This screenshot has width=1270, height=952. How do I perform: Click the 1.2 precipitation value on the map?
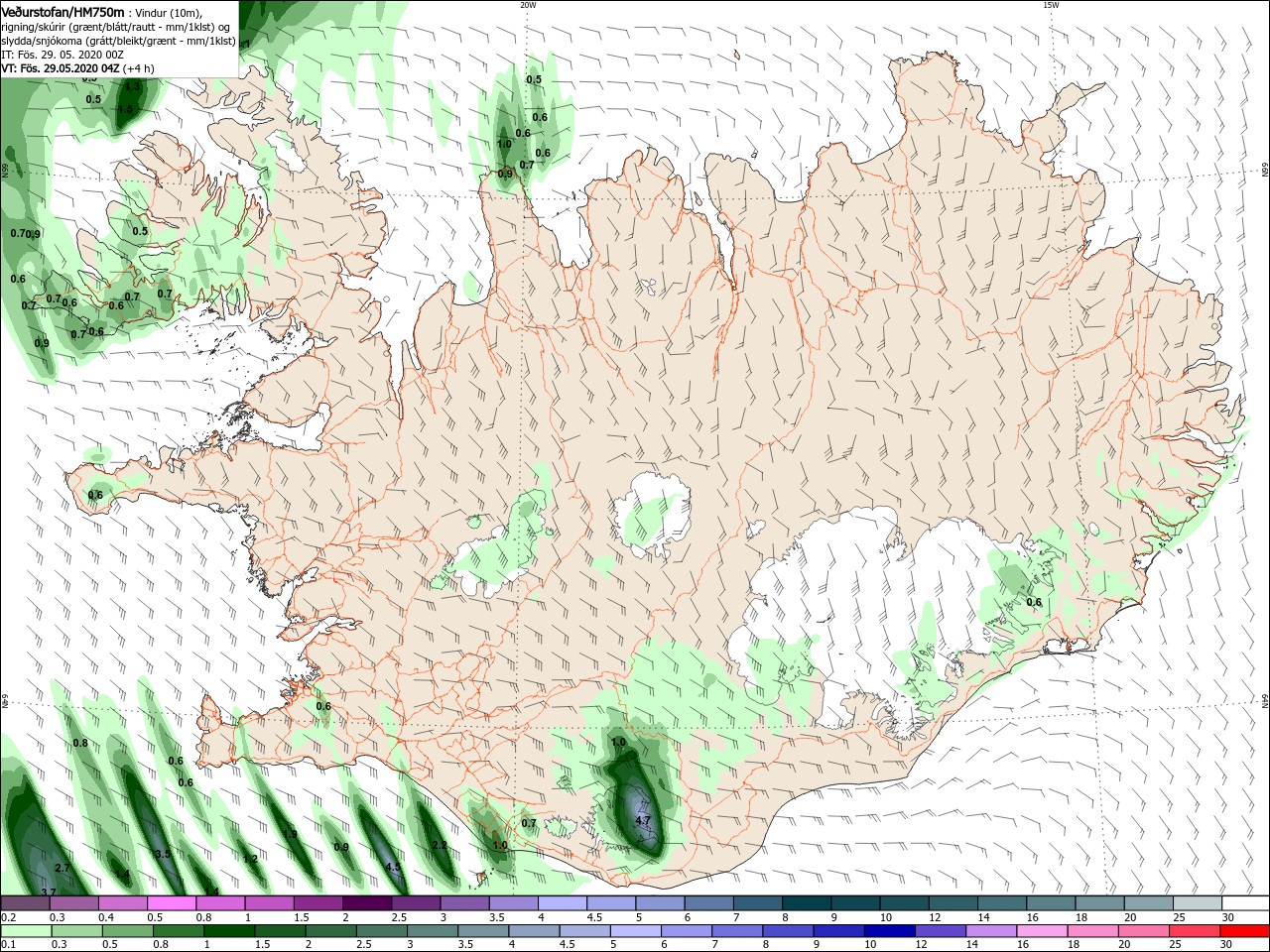coord(250,859)
